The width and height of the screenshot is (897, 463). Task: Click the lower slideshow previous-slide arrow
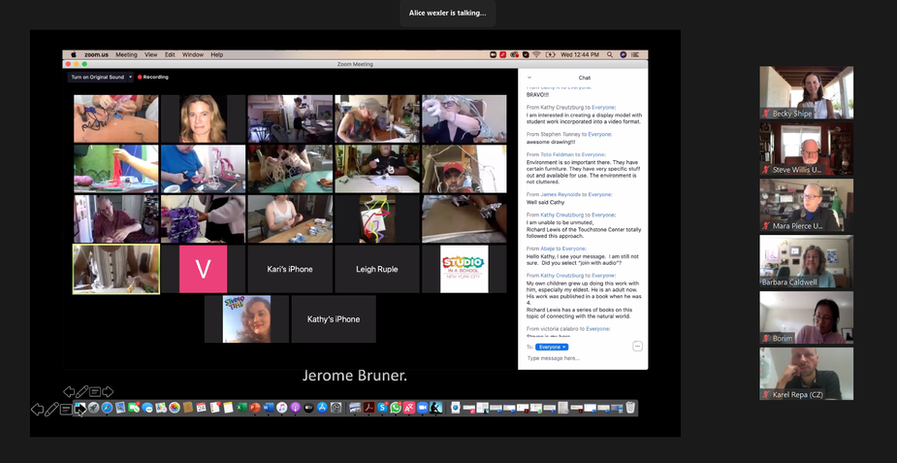pos(37,409)
